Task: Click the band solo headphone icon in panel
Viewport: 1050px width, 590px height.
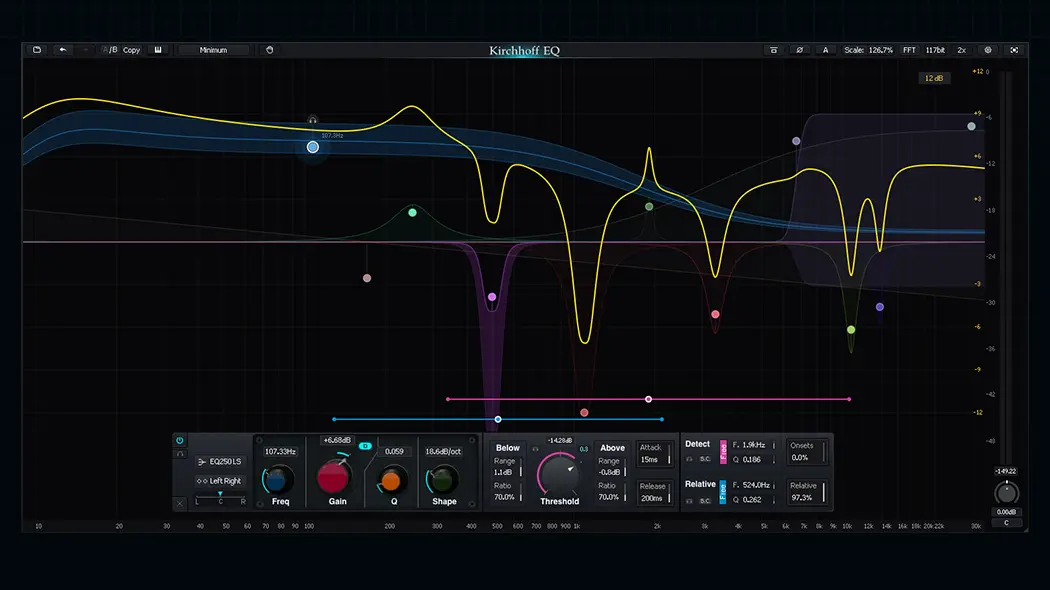Action: pos(179,454)
